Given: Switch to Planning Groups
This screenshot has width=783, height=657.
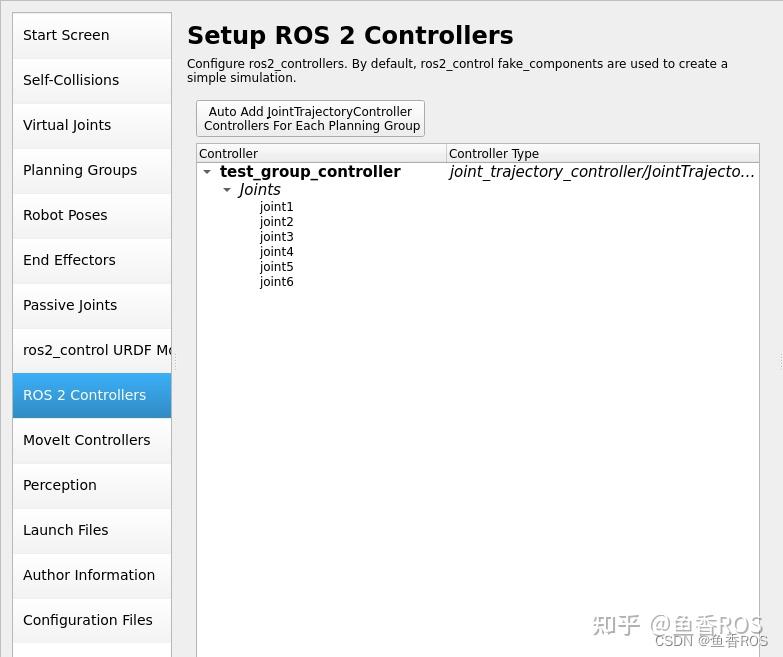Looking at the screenshot, I should coord(92,170).
